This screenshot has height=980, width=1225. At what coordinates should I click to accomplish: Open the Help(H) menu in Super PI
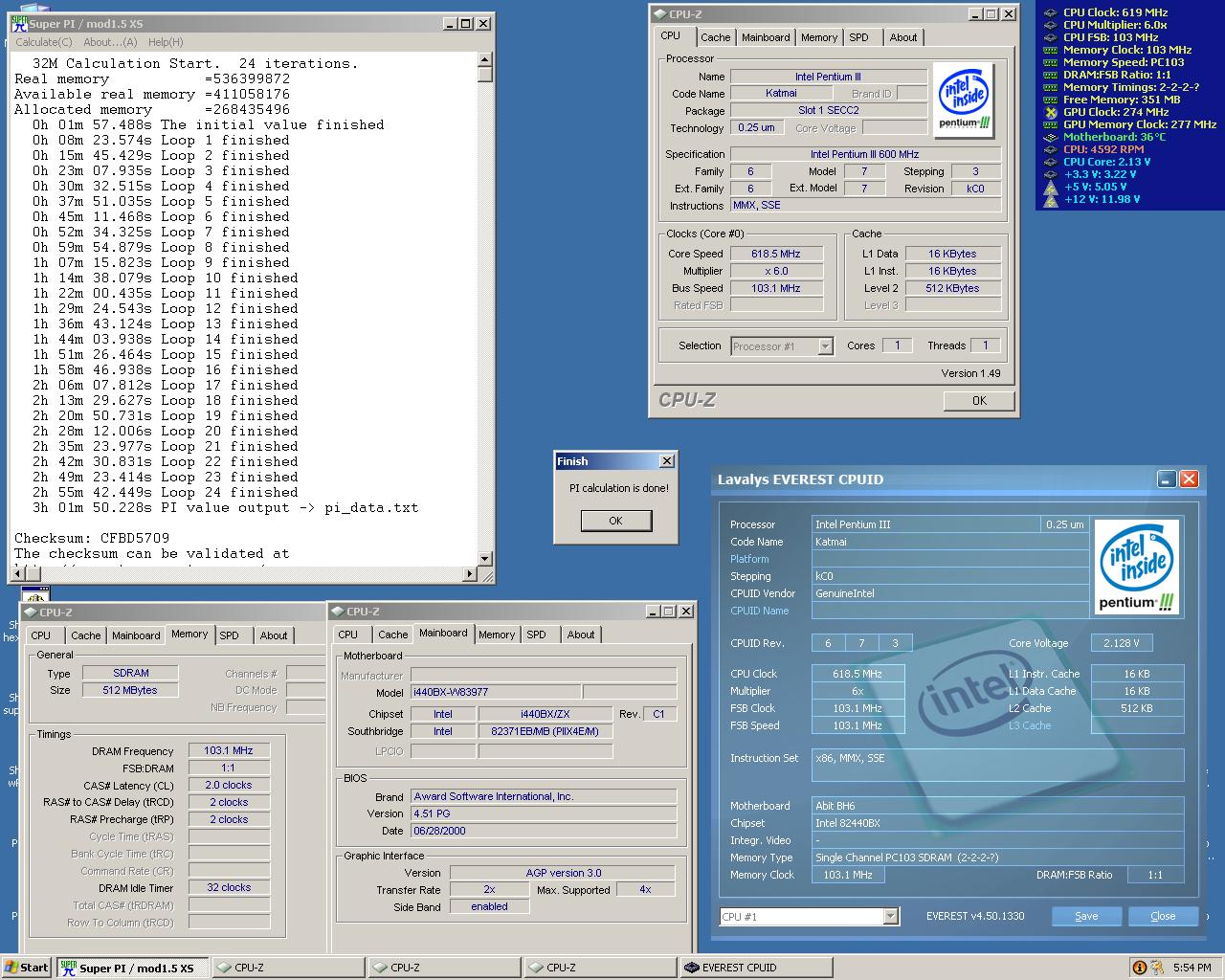[166, 42]
